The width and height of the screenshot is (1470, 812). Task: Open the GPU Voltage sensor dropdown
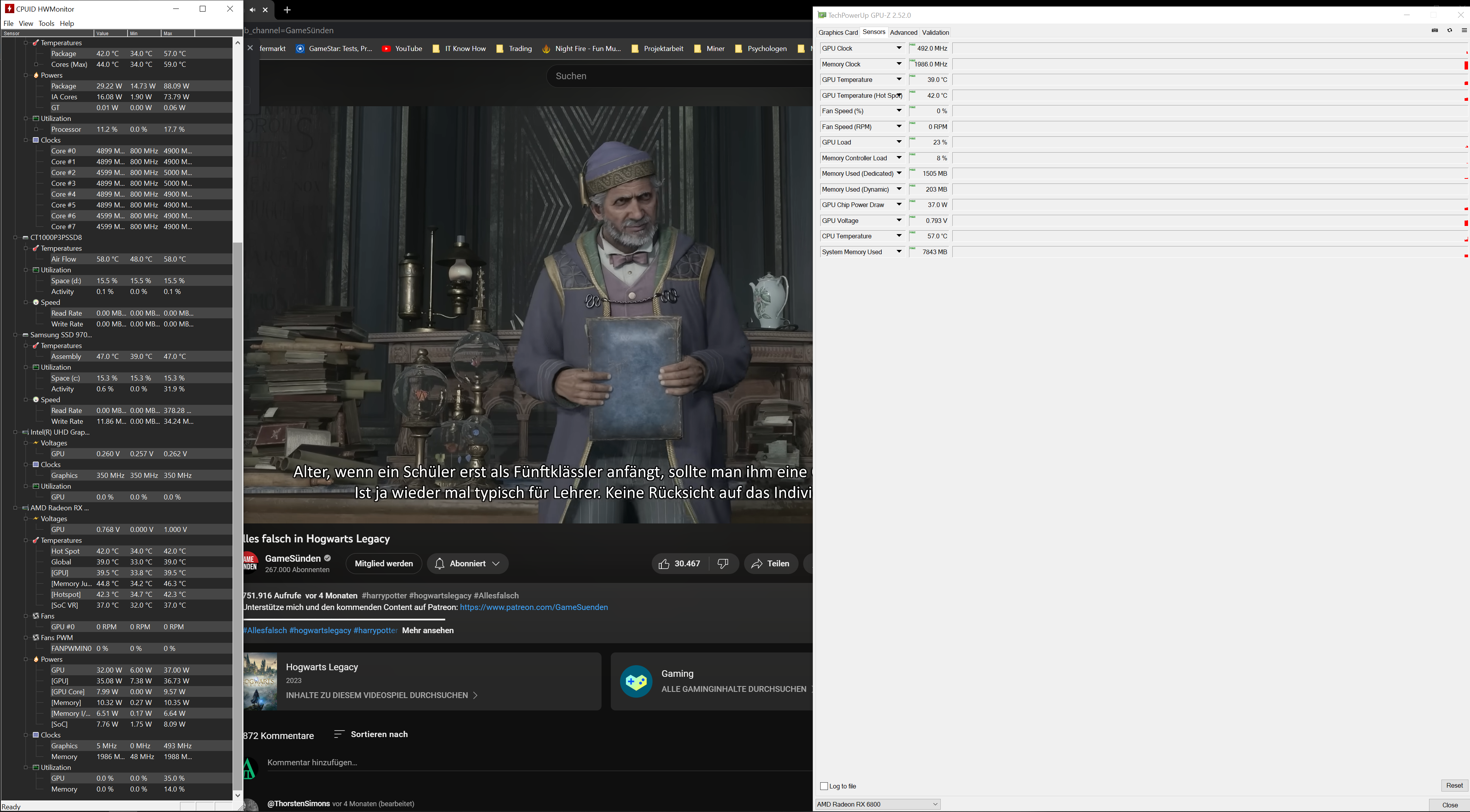899,220
